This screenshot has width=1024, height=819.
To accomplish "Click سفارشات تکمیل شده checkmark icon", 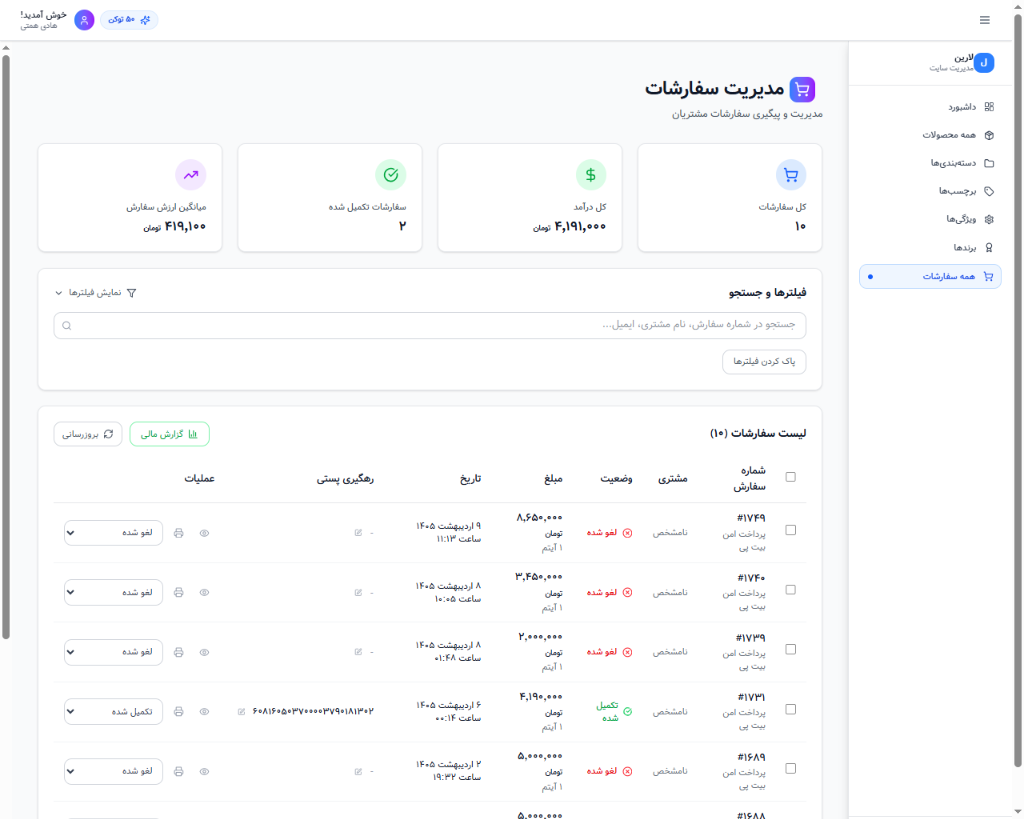I will [391, 175].
